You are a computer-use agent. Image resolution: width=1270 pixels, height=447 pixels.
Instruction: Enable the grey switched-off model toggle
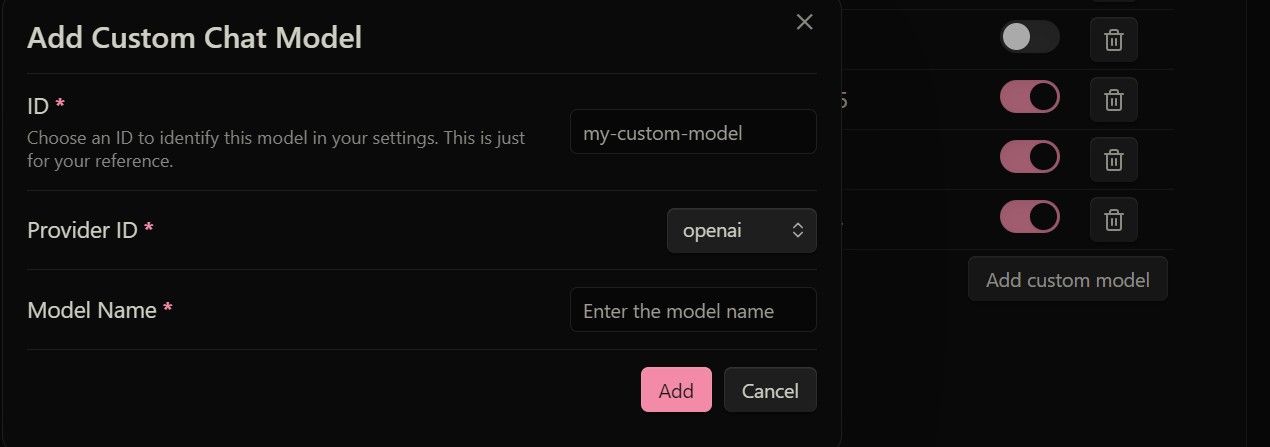pyautogui.click(x=1029, y=38)
